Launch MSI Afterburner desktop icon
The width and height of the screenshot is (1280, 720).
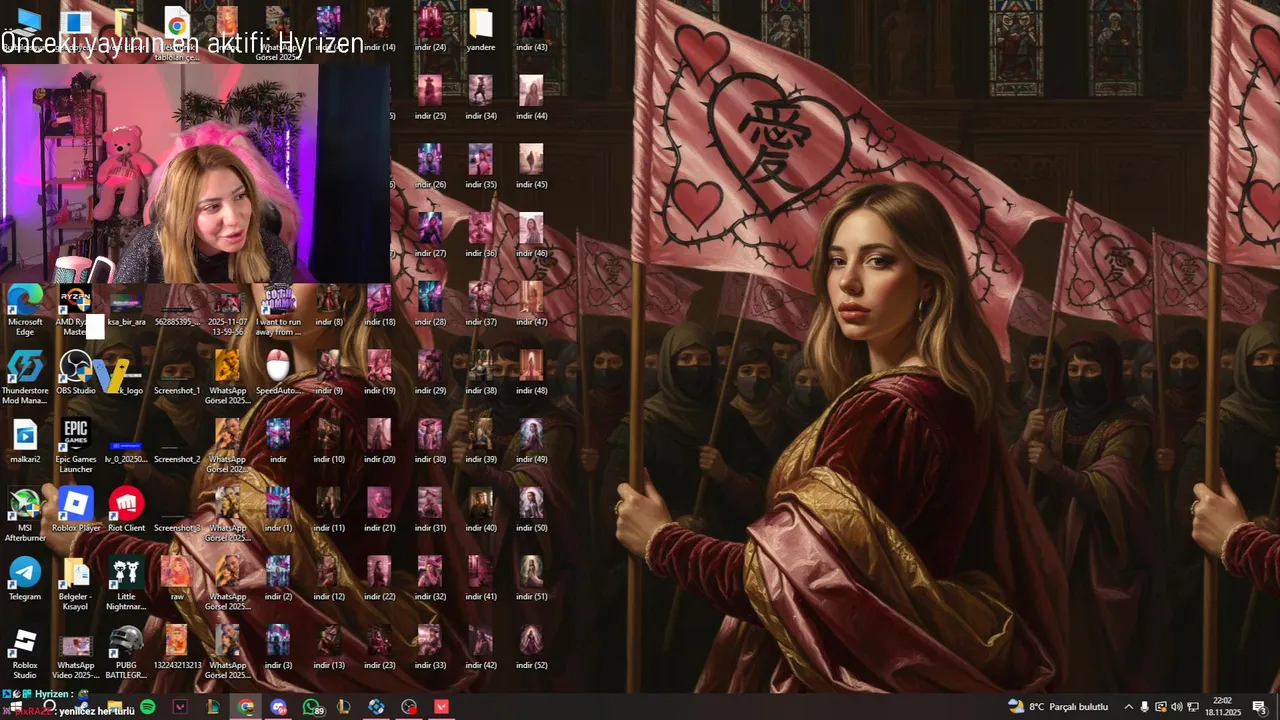pyautogui.click(x=25, y=516)
